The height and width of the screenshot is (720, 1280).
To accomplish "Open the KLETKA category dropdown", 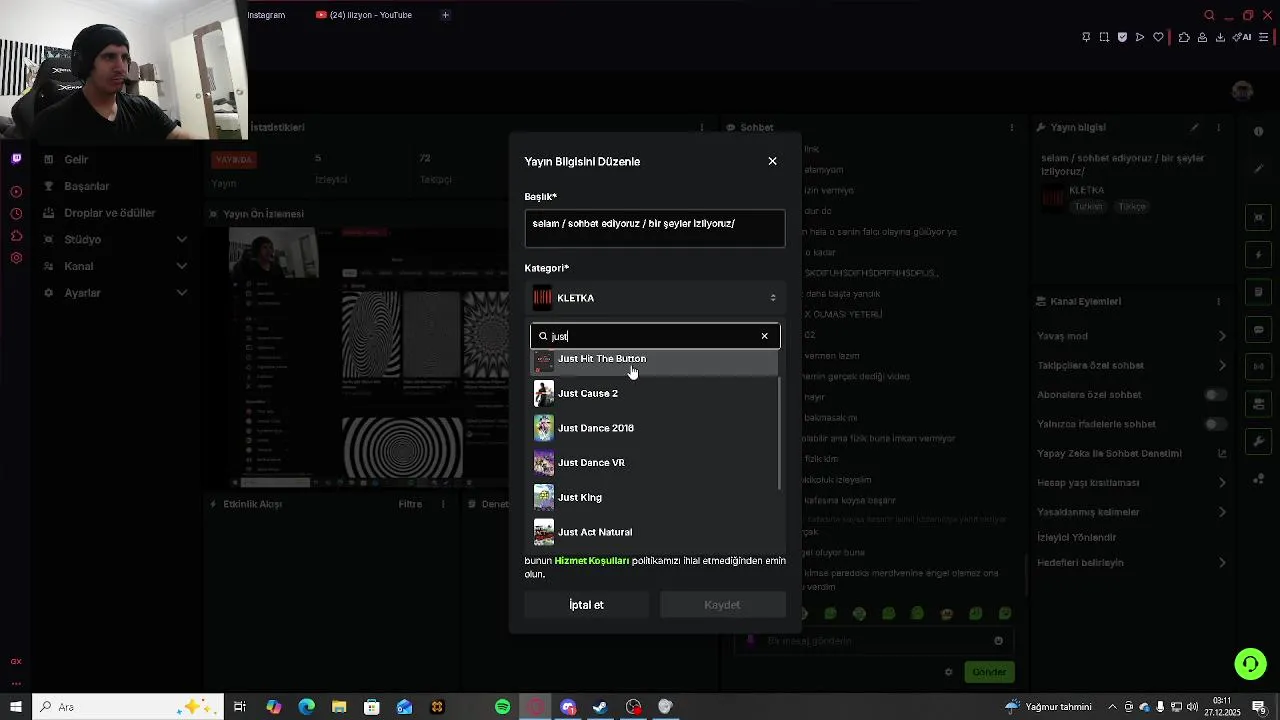I will point(654,298).
